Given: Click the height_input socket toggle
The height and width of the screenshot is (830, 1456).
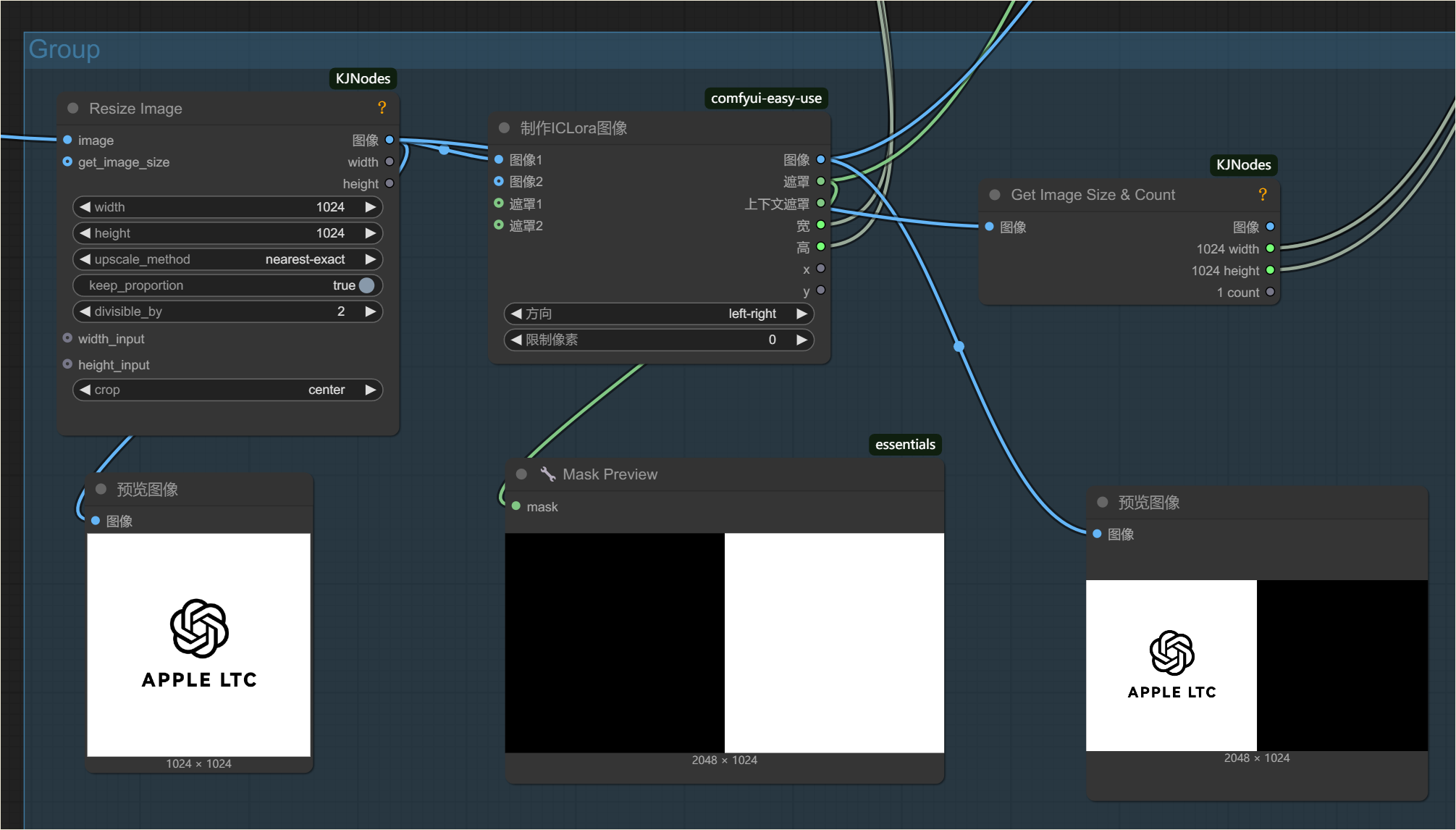Looking at the screenshot, I should coord(67,364).
